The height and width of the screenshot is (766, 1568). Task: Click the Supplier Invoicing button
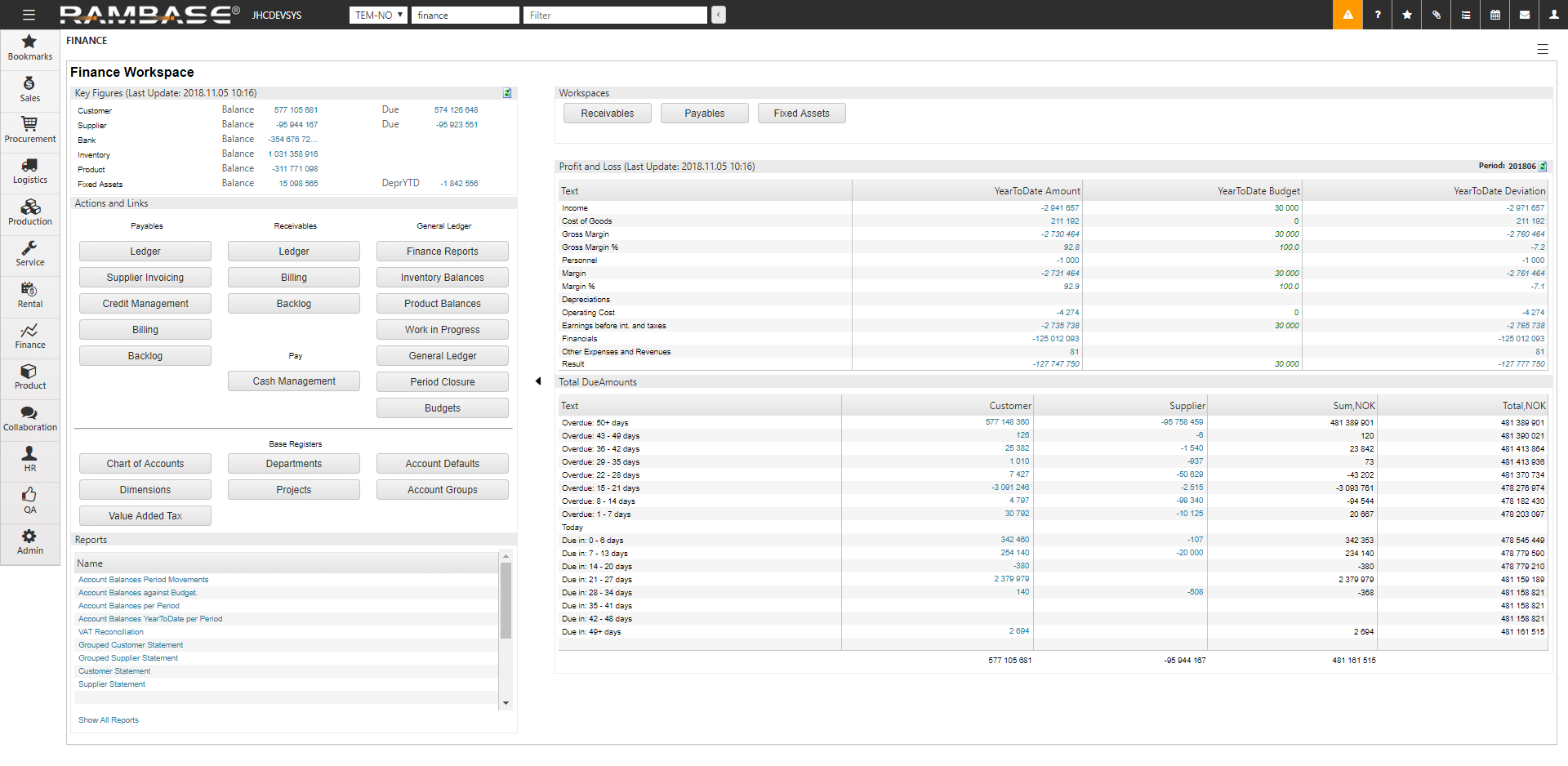point(145,278)
